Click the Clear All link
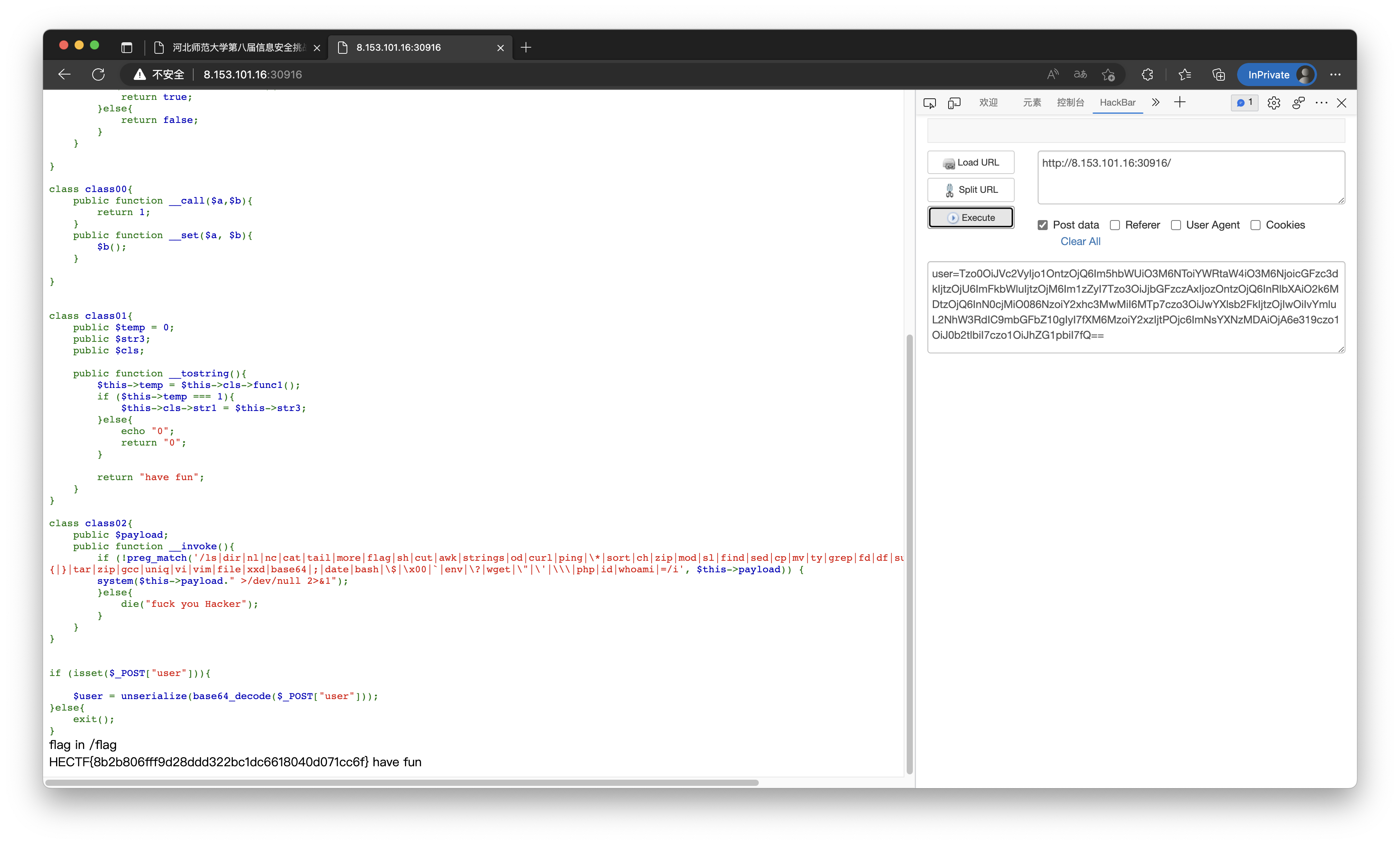This screenshot has height=845, width=1400. [1080, 241]
